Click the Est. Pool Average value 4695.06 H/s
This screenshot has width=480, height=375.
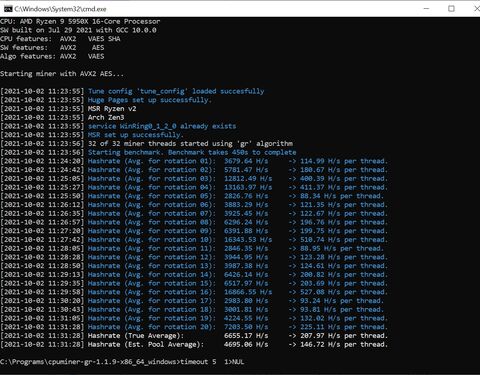point(246,344)
